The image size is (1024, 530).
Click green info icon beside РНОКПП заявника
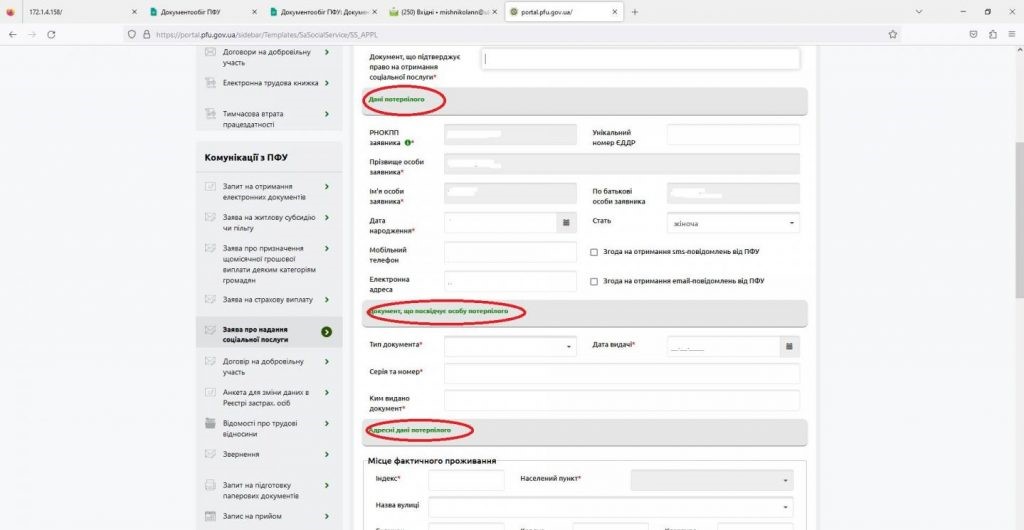point(408,143)
